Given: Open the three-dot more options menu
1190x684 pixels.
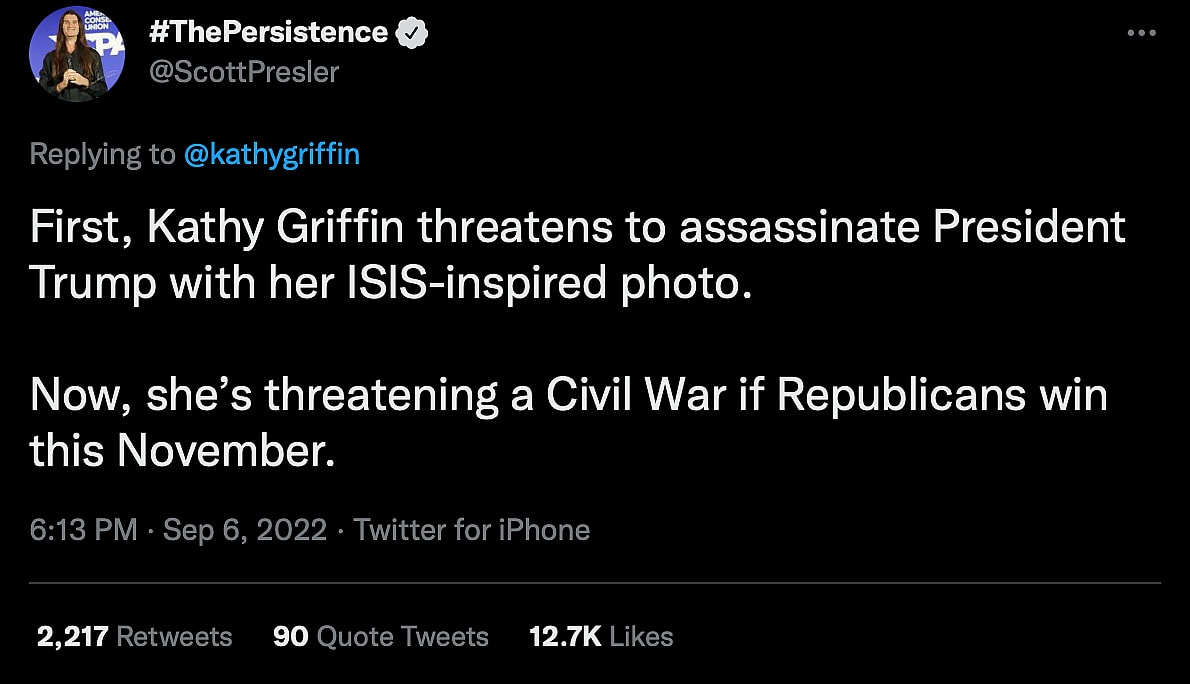Looking at the screenshot, I should tap(1141, 33).
